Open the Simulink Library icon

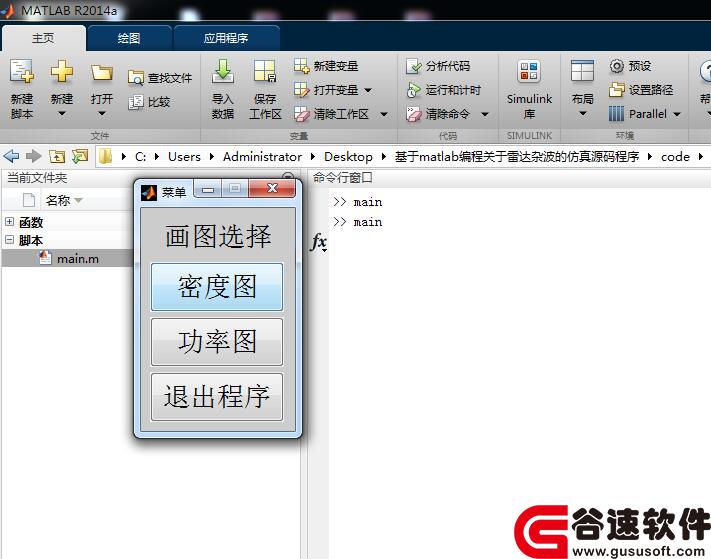coord(529,72)
